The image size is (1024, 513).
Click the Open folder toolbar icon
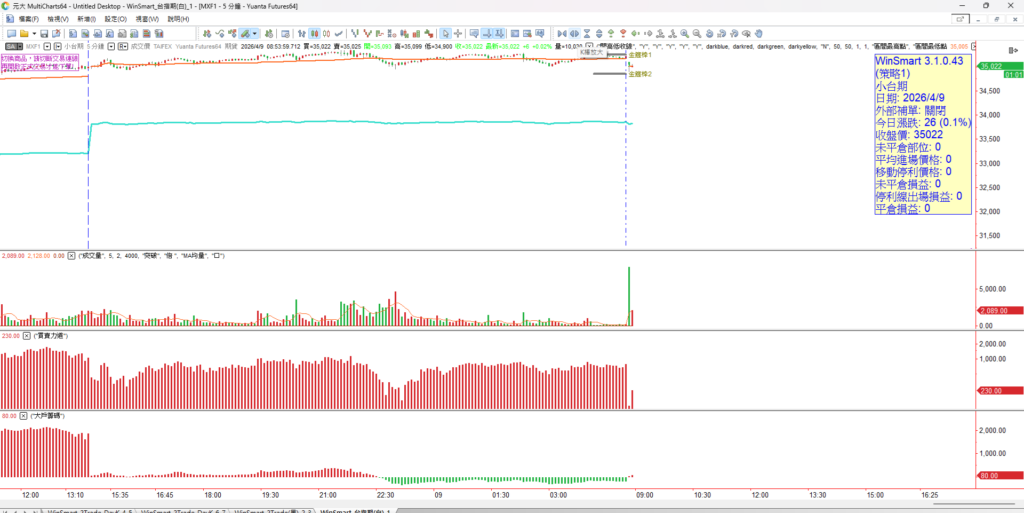26,33
